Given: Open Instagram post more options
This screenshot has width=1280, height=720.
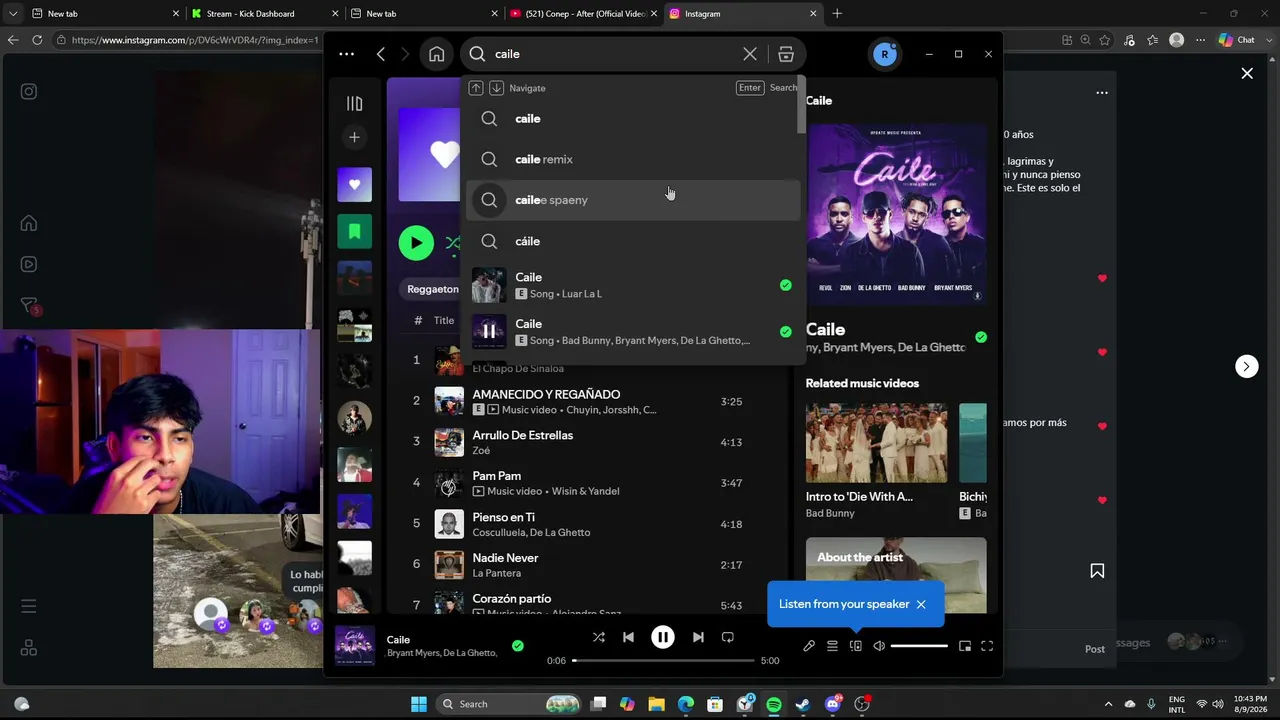Looking at the screenshot, I should (x=1102, y=93).
